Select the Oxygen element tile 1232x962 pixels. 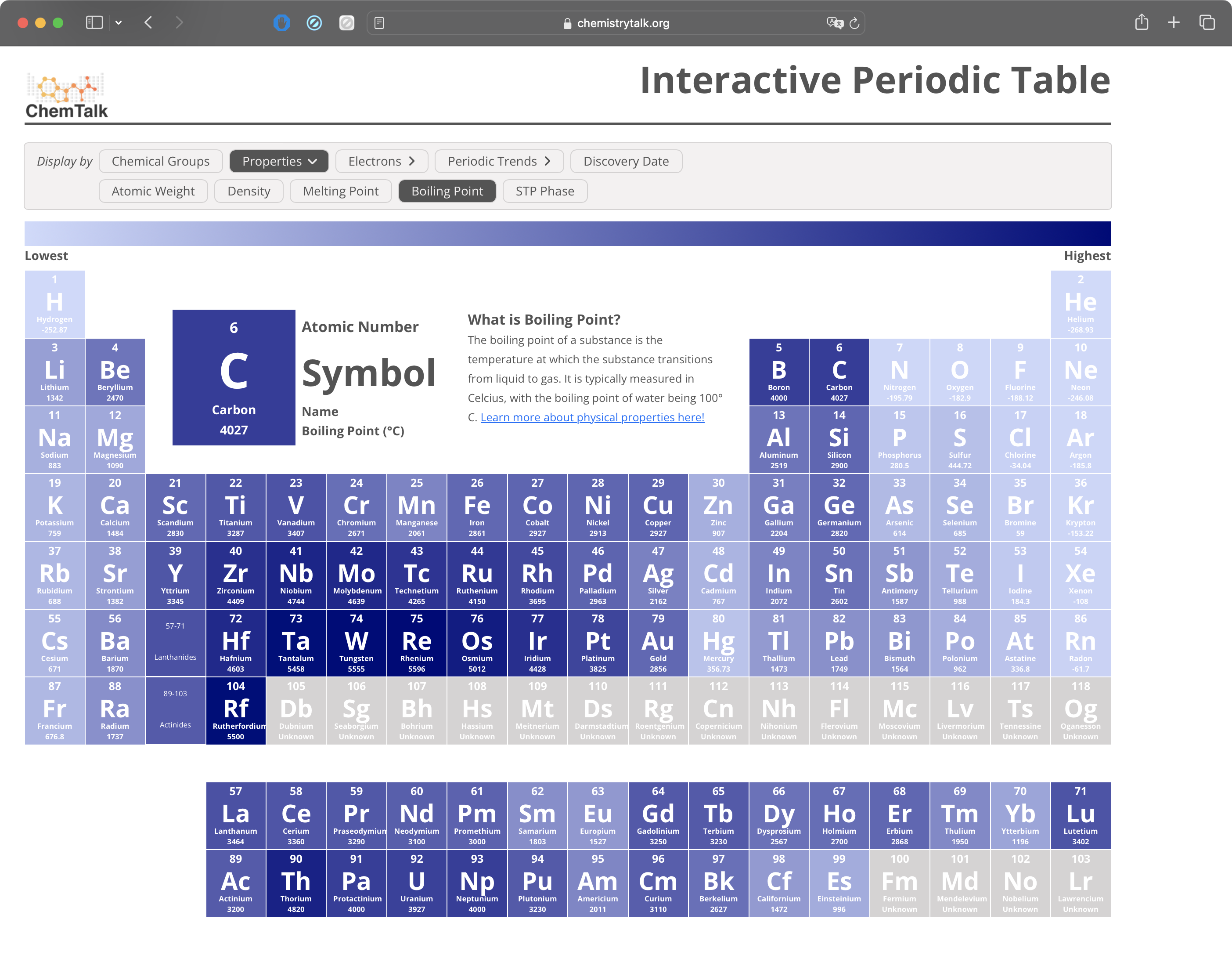coord(959,372)
